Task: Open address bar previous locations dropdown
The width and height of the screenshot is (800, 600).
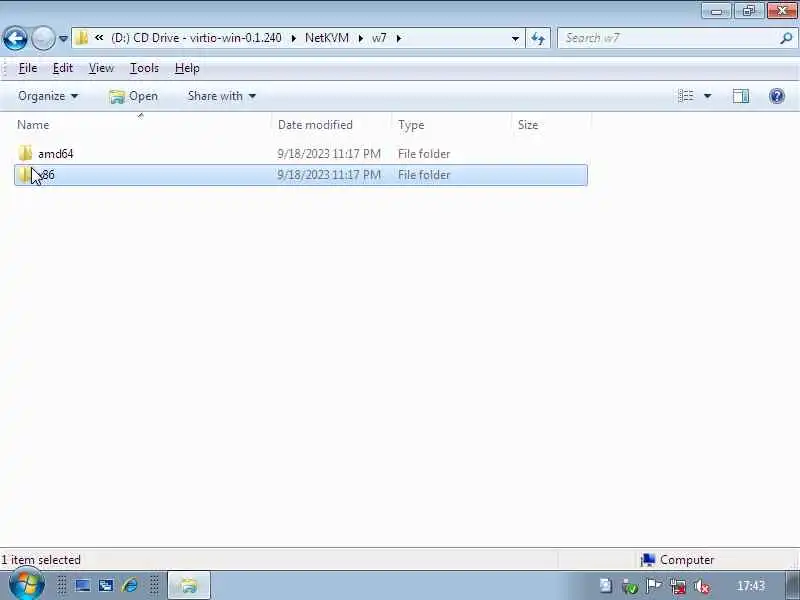Action: point(515,38)
